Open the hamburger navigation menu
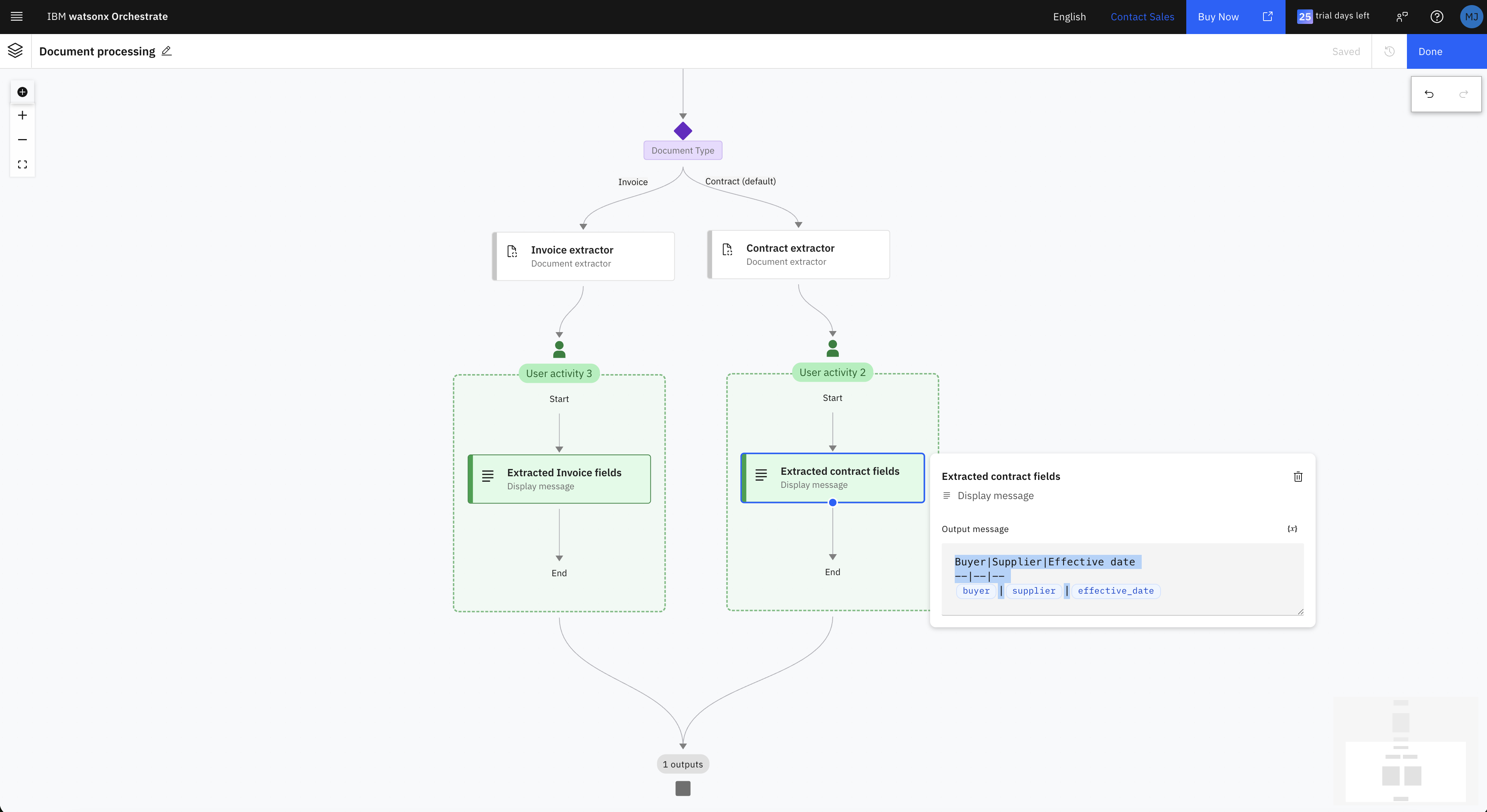 [x=17, y=17]
